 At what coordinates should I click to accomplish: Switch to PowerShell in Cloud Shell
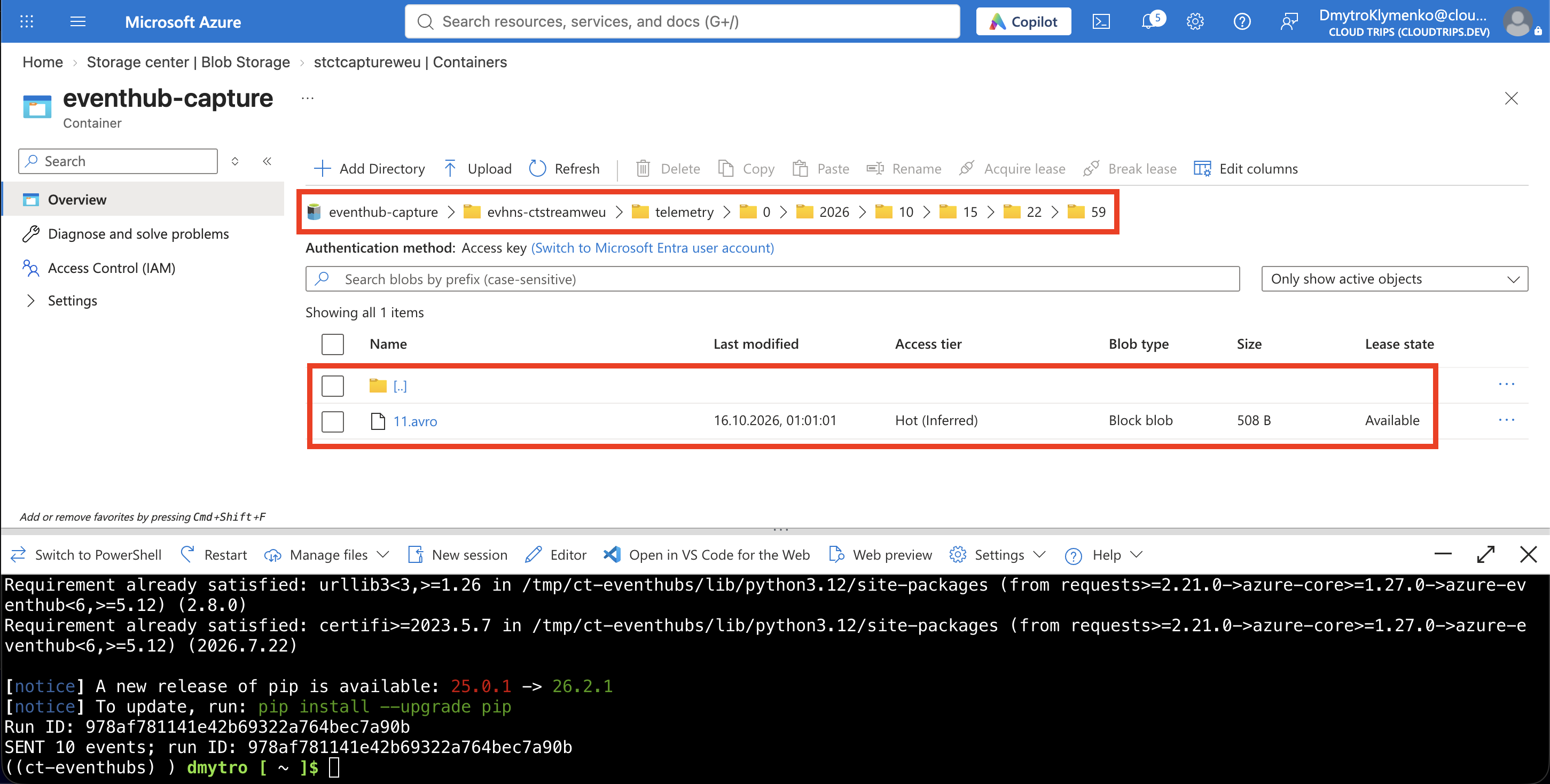coord(87,554)
